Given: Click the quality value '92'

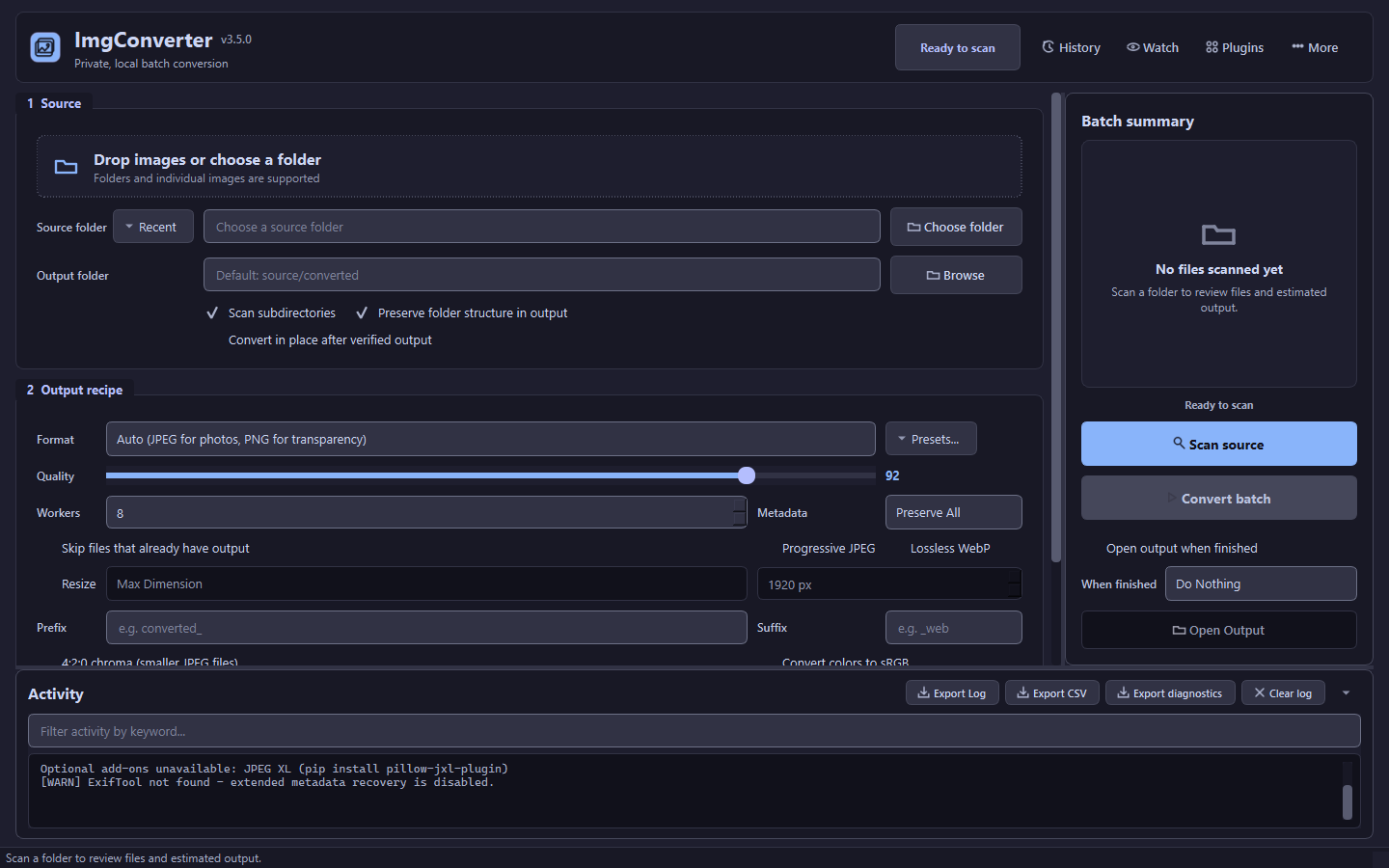Looking at the screenshot, I should (x=892, y=475).
